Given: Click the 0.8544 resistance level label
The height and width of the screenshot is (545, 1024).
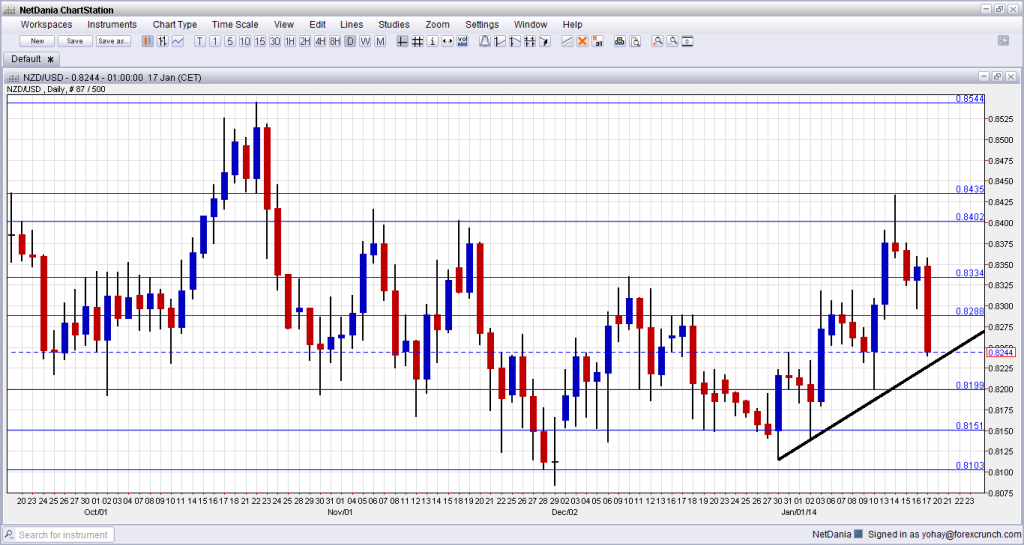Looking at the screenshot, I should pyautogui.click(x=970, y=99).
